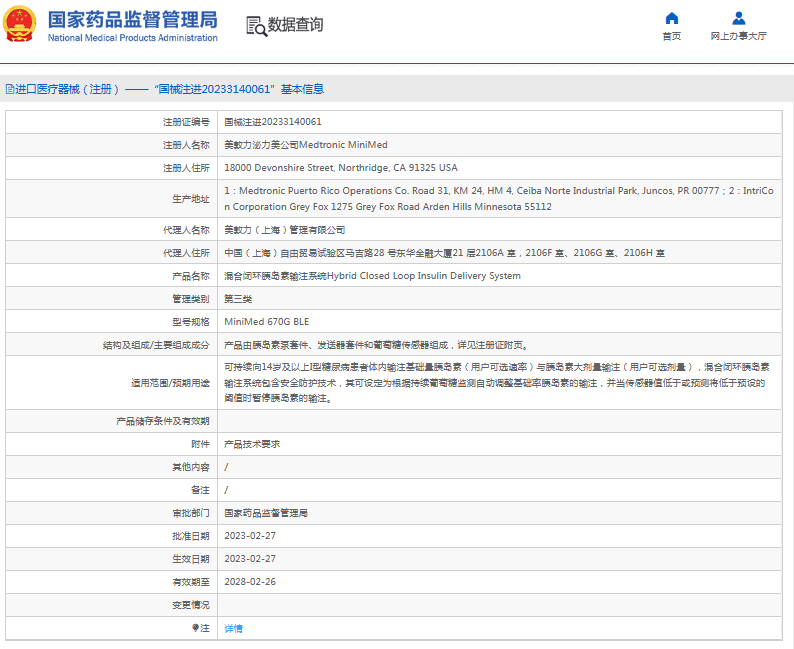Go to 首页 via the home icon
The height and width of the screenshot is (649, 794).
671,18
